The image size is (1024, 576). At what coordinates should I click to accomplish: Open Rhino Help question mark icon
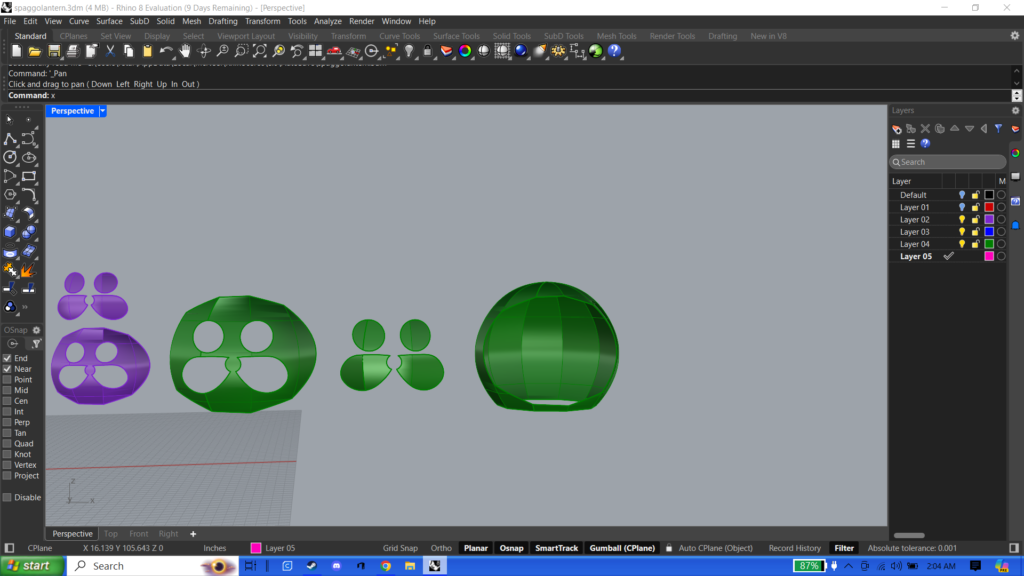click(614, 51)
